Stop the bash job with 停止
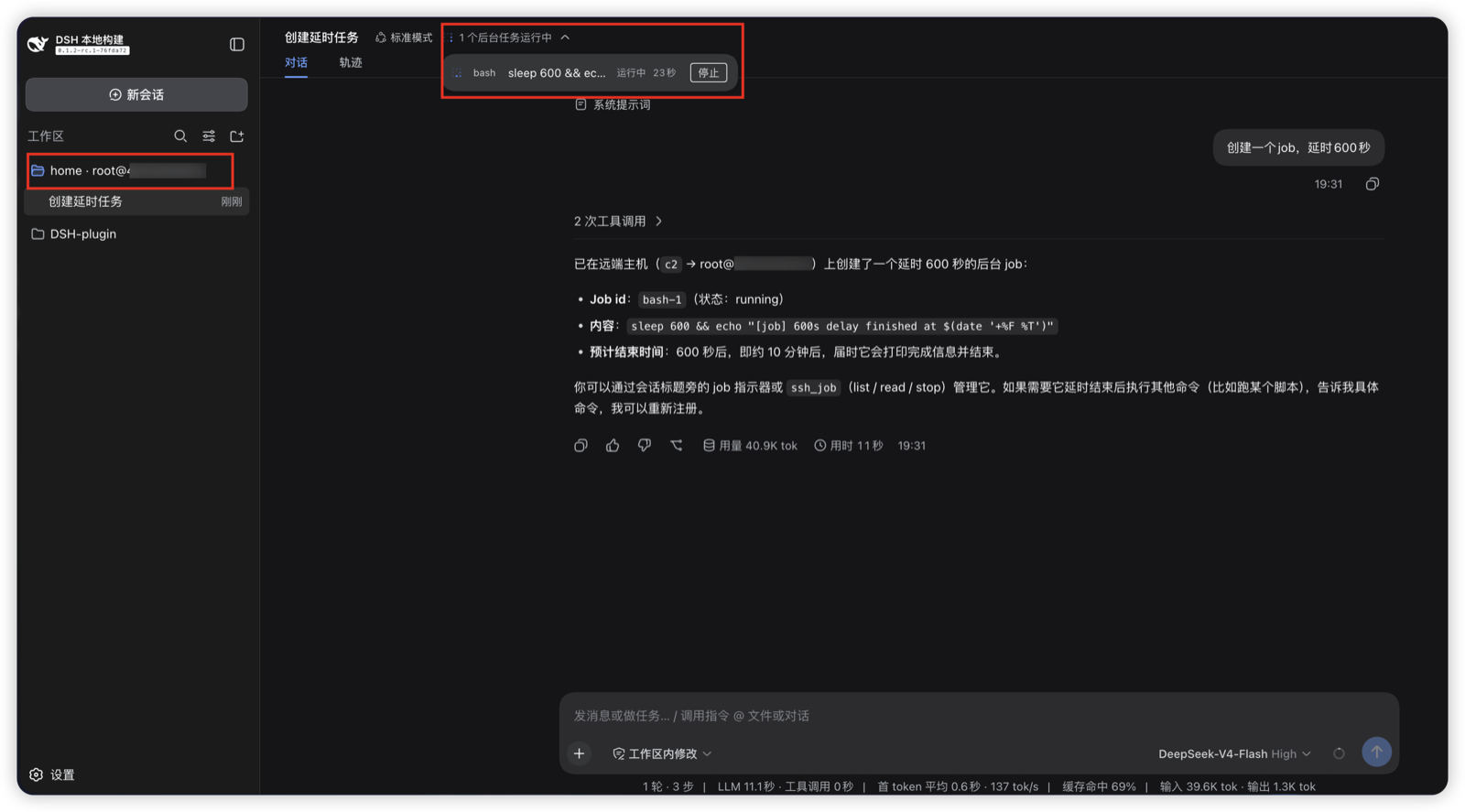The width and height of the screenshot is (1465, 812). [709, 72]
